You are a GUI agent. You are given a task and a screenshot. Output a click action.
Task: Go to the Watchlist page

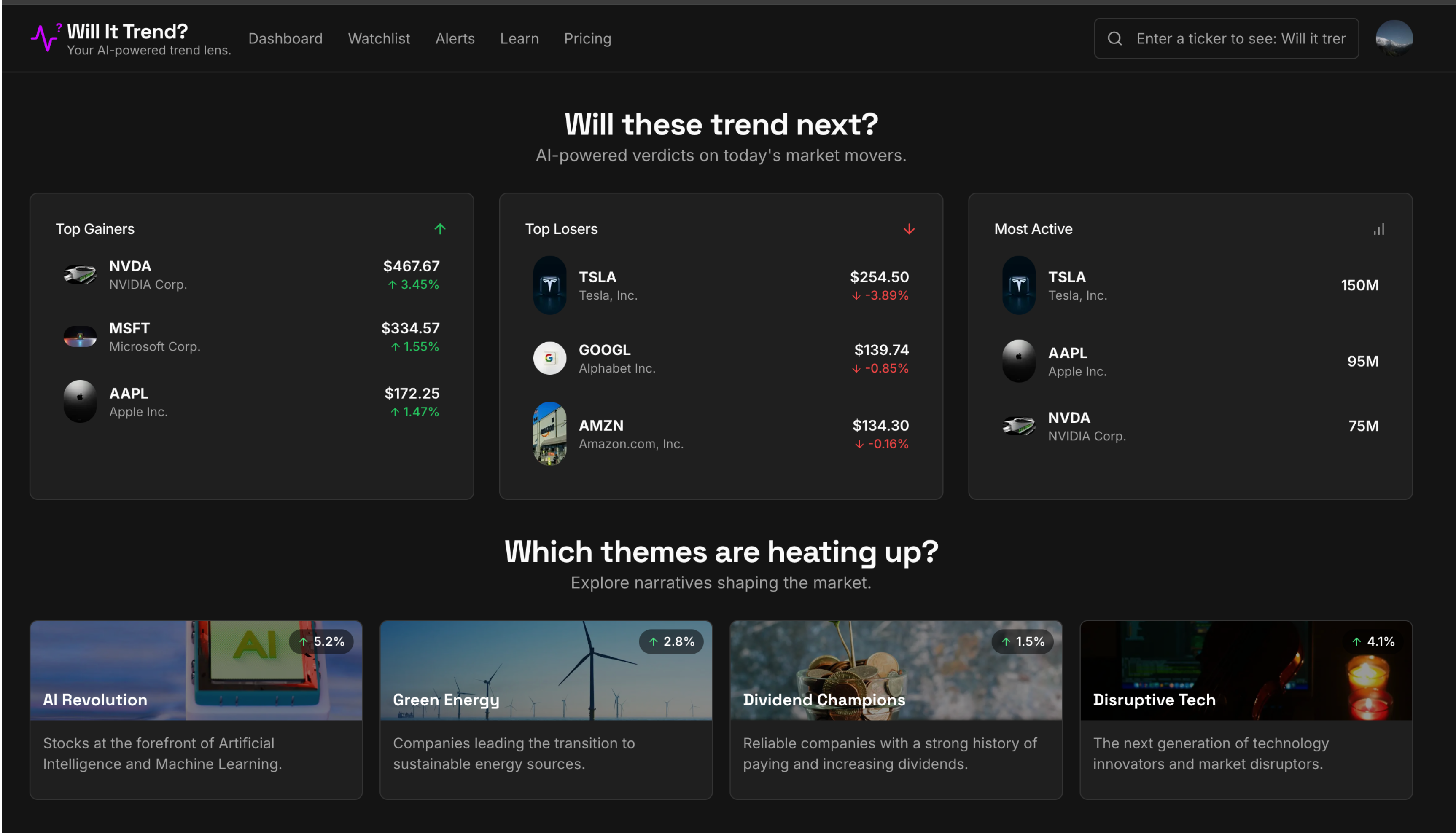[379, 38]
